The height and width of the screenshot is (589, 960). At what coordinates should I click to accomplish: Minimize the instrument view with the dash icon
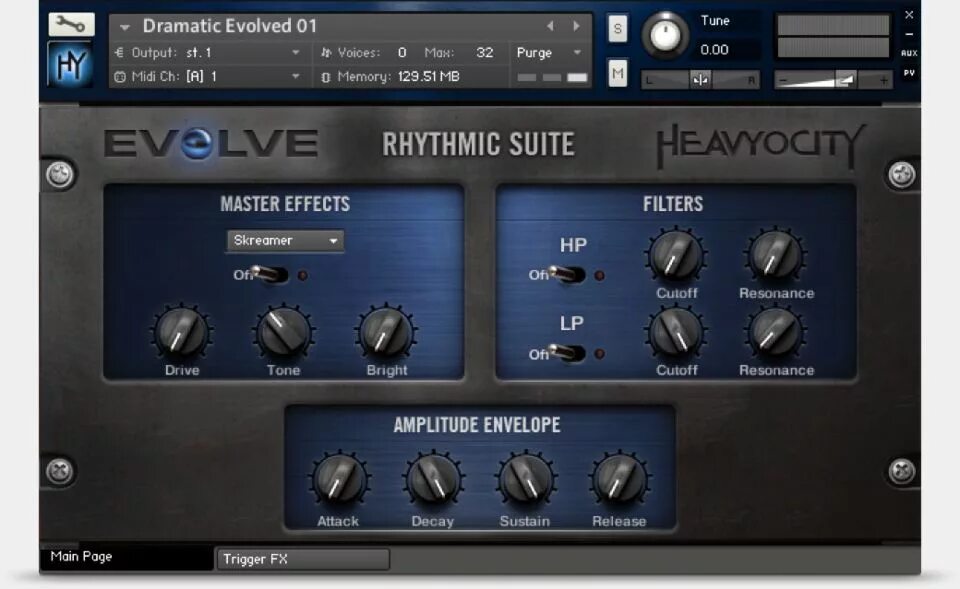909,34
